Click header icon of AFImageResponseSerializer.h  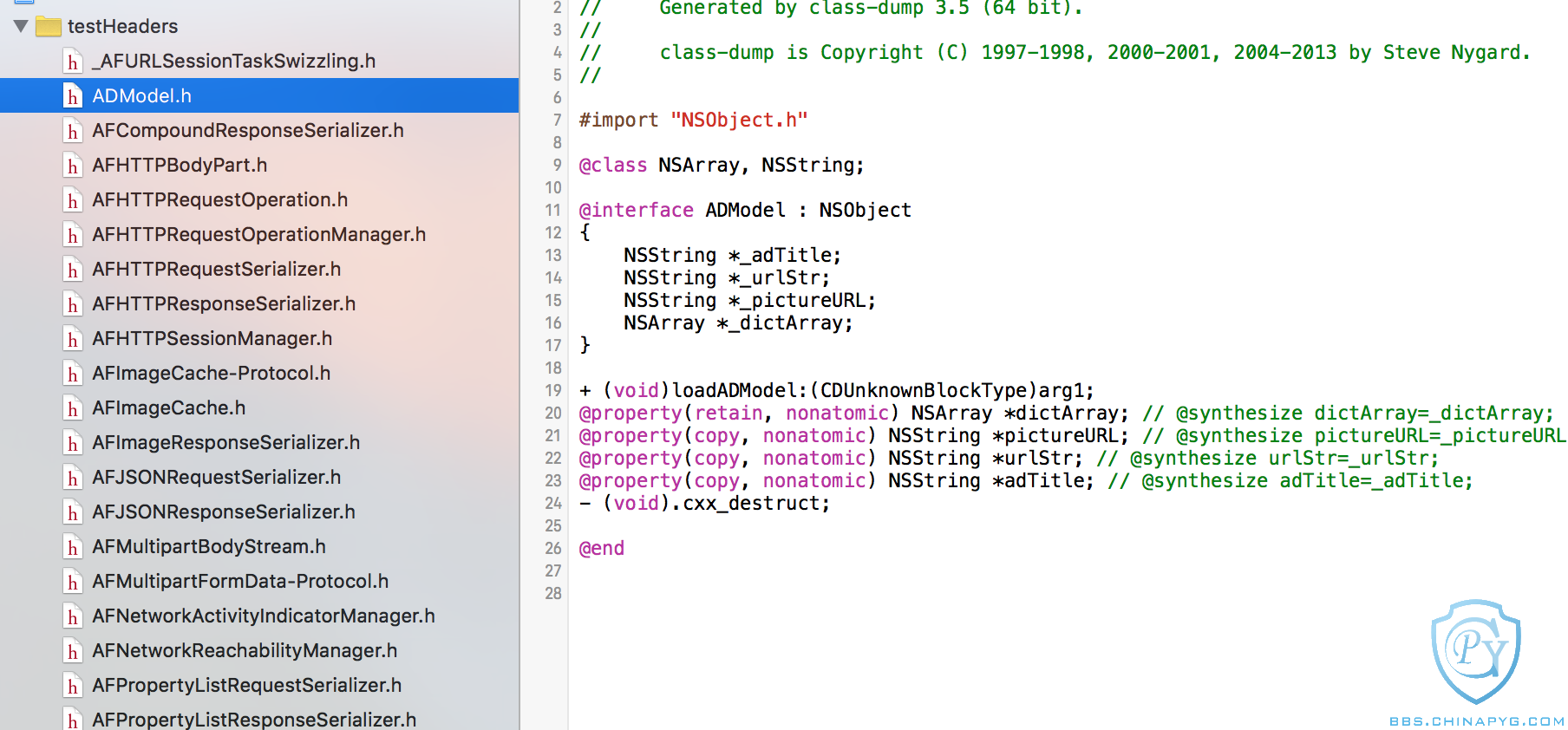73,443
